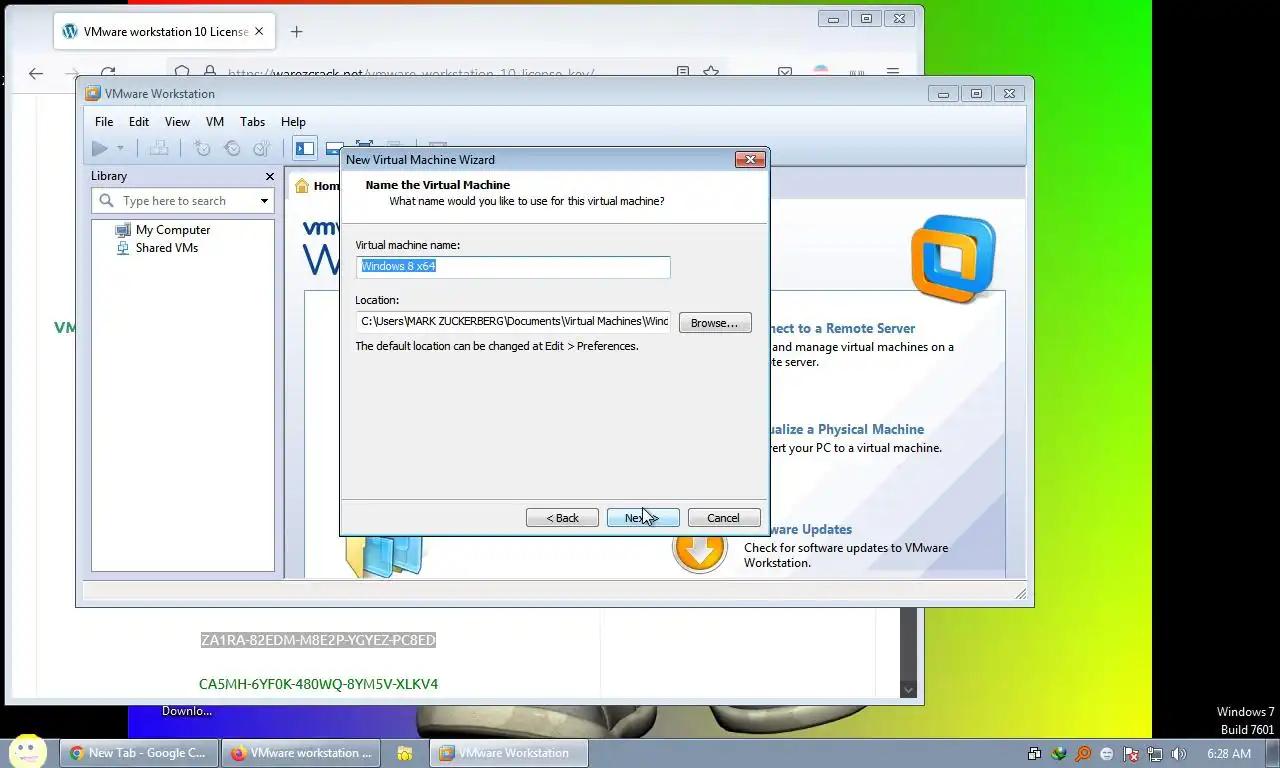1280x768 pixels.
Task: Click the Virtual machine name text field
Action: click(513, 266)
